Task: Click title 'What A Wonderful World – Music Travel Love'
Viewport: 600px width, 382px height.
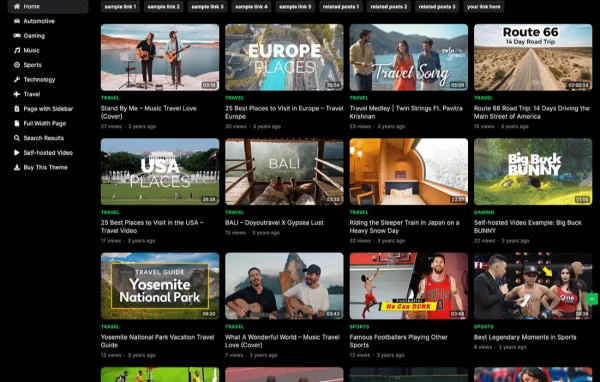Action: [x=282, y=341]
